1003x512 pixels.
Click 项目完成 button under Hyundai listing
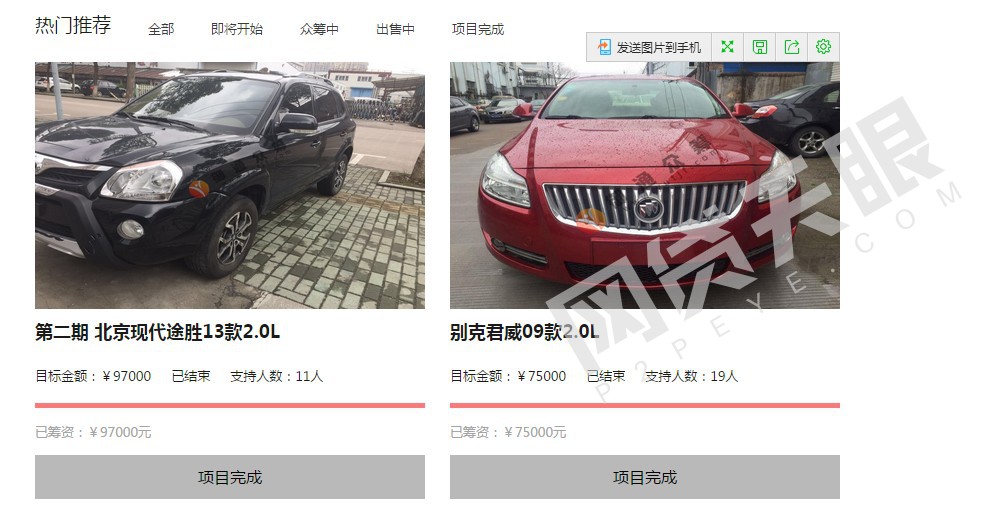230,477
